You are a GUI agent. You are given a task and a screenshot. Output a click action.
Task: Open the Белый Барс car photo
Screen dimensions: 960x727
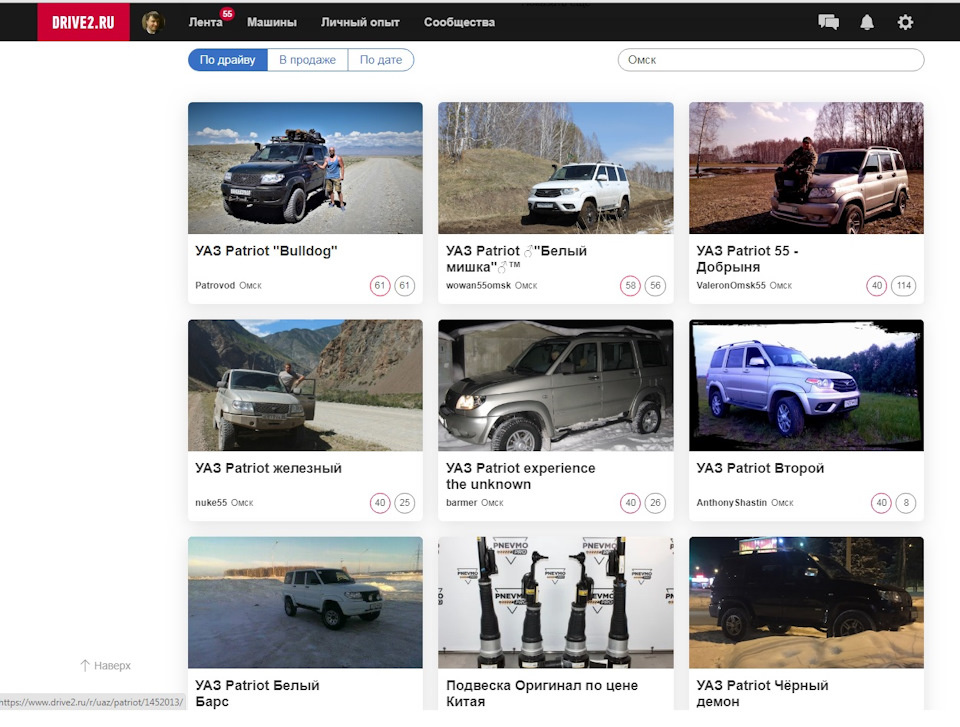tap(305, 603)
